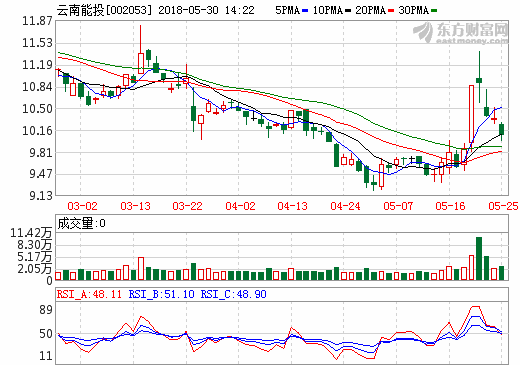Screen dimensions: 520x365
Task: Click the 11.42万 volume axis label
Action: (x=31, y=233)
